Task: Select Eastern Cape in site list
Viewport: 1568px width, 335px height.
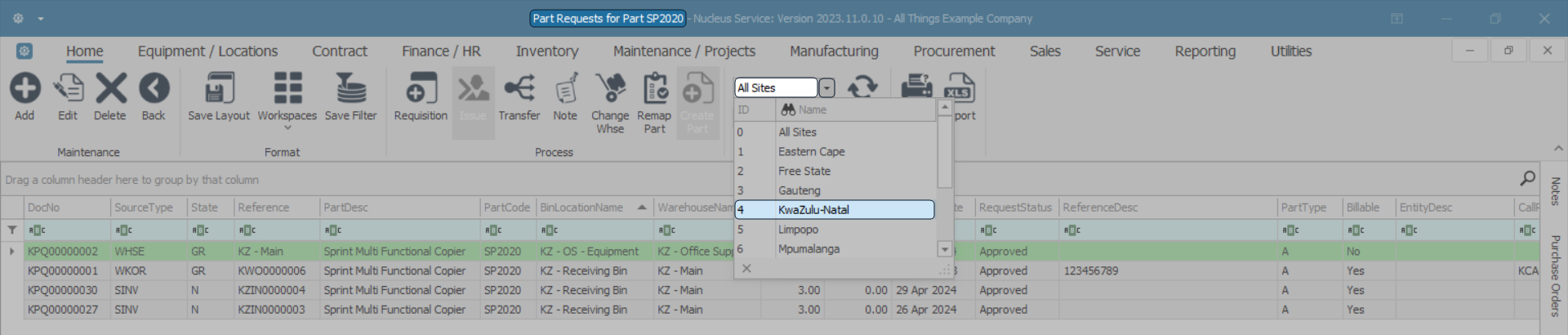Action: coord(835,151)
